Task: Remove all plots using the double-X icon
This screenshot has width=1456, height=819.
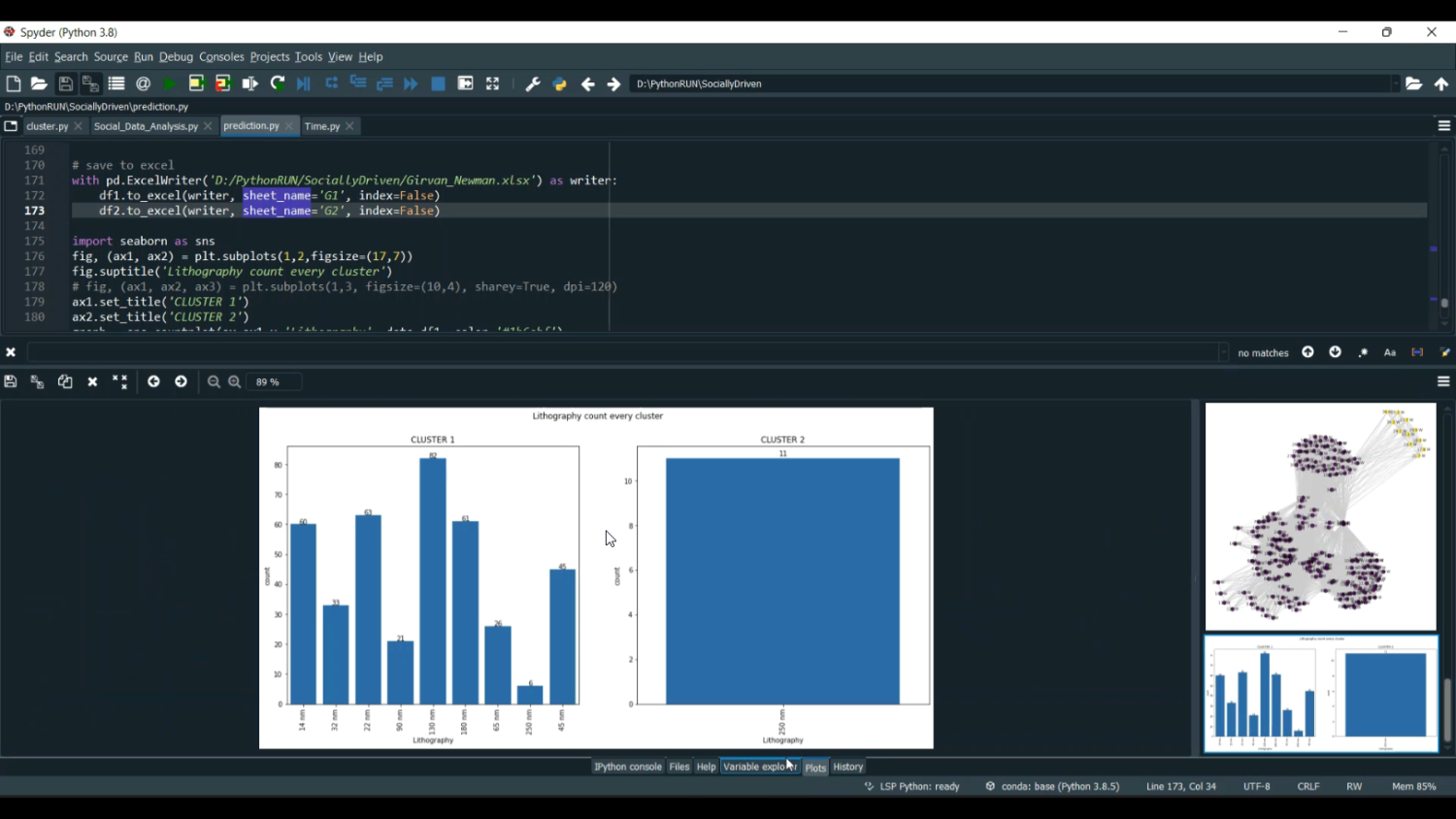Action: pos(120,381)
